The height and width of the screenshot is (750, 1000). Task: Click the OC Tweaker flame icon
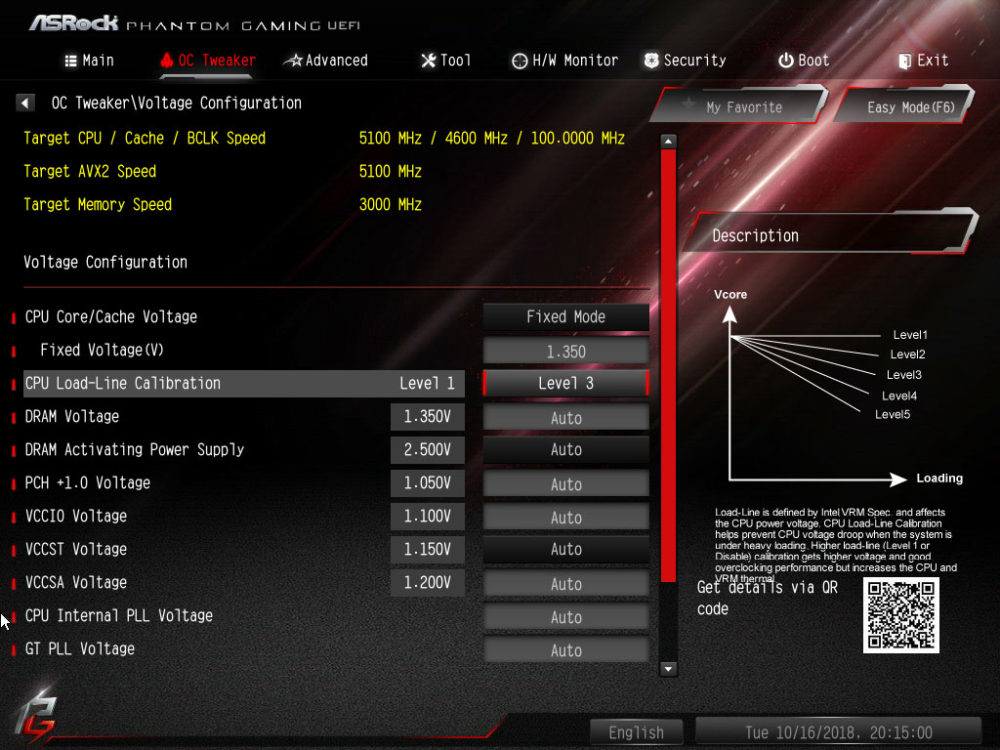[x=167, y=61]
